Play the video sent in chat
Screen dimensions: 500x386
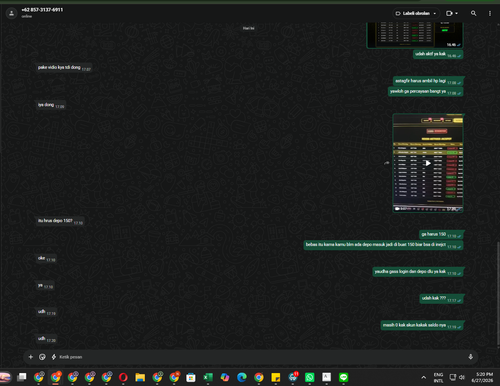pos(428,163)
